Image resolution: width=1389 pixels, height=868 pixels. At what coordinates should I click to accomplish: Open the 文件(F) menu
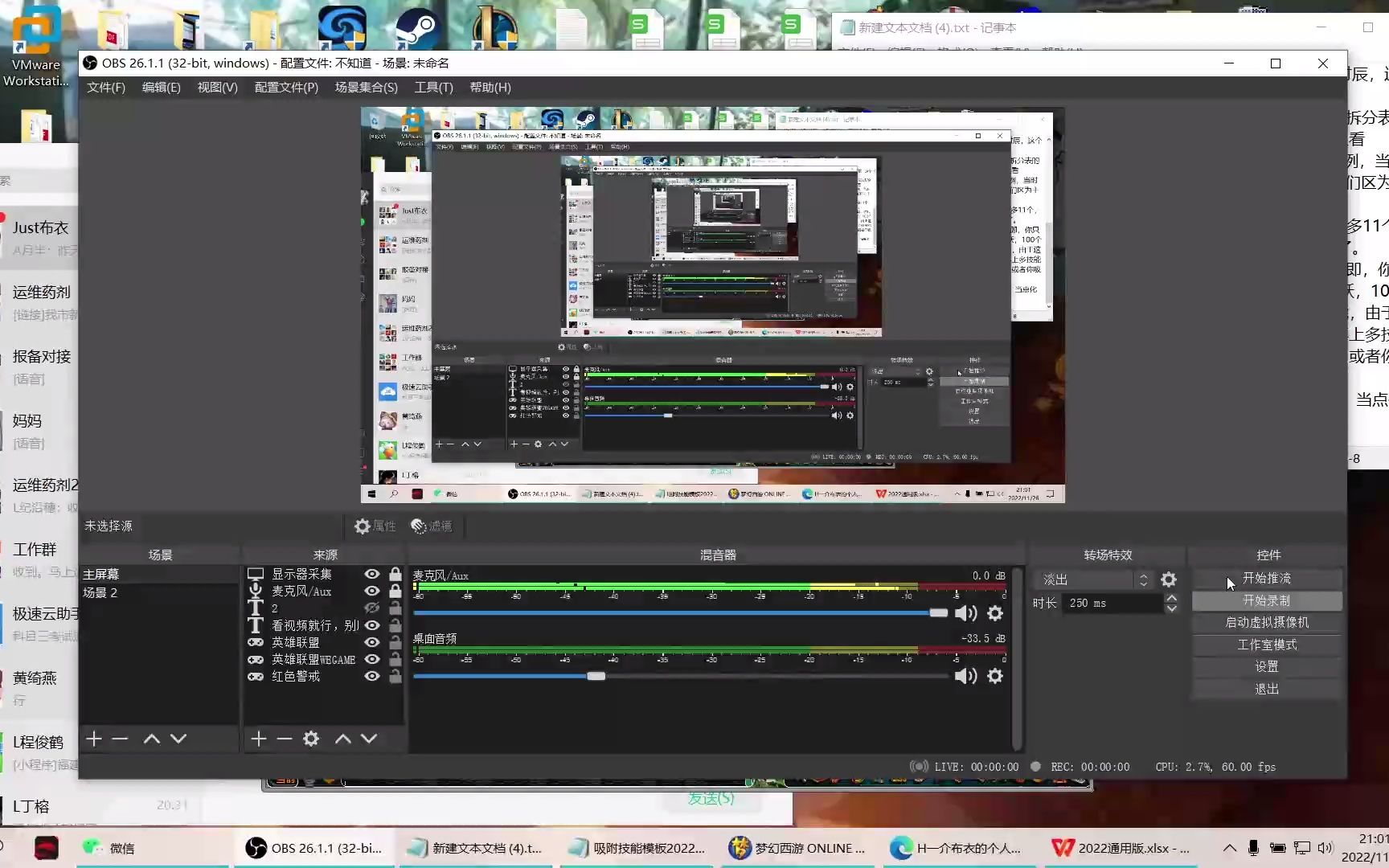tap(106, 88)
